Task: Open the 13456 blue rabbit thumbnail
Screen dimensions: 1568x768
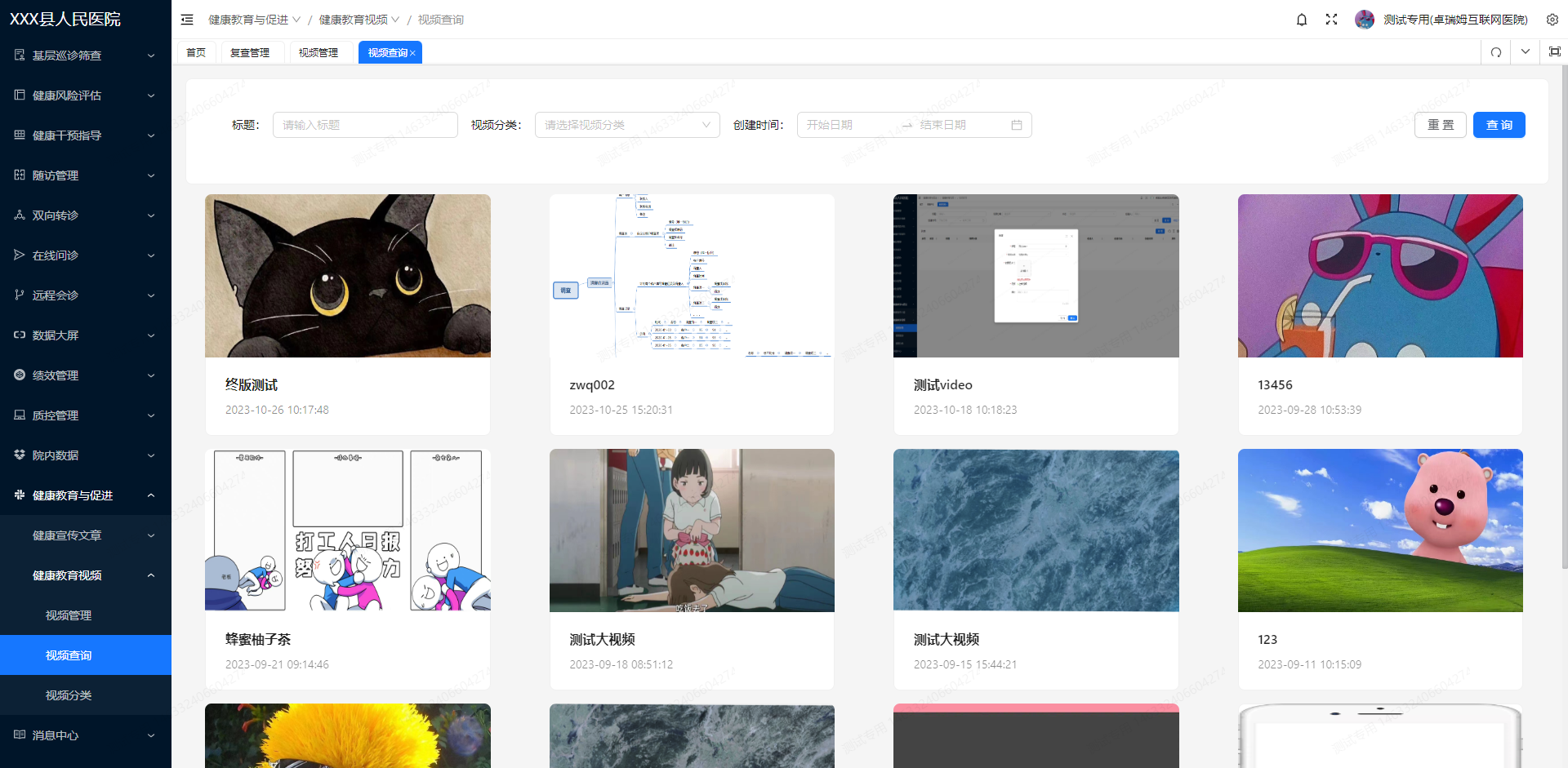Action: 1380,276
